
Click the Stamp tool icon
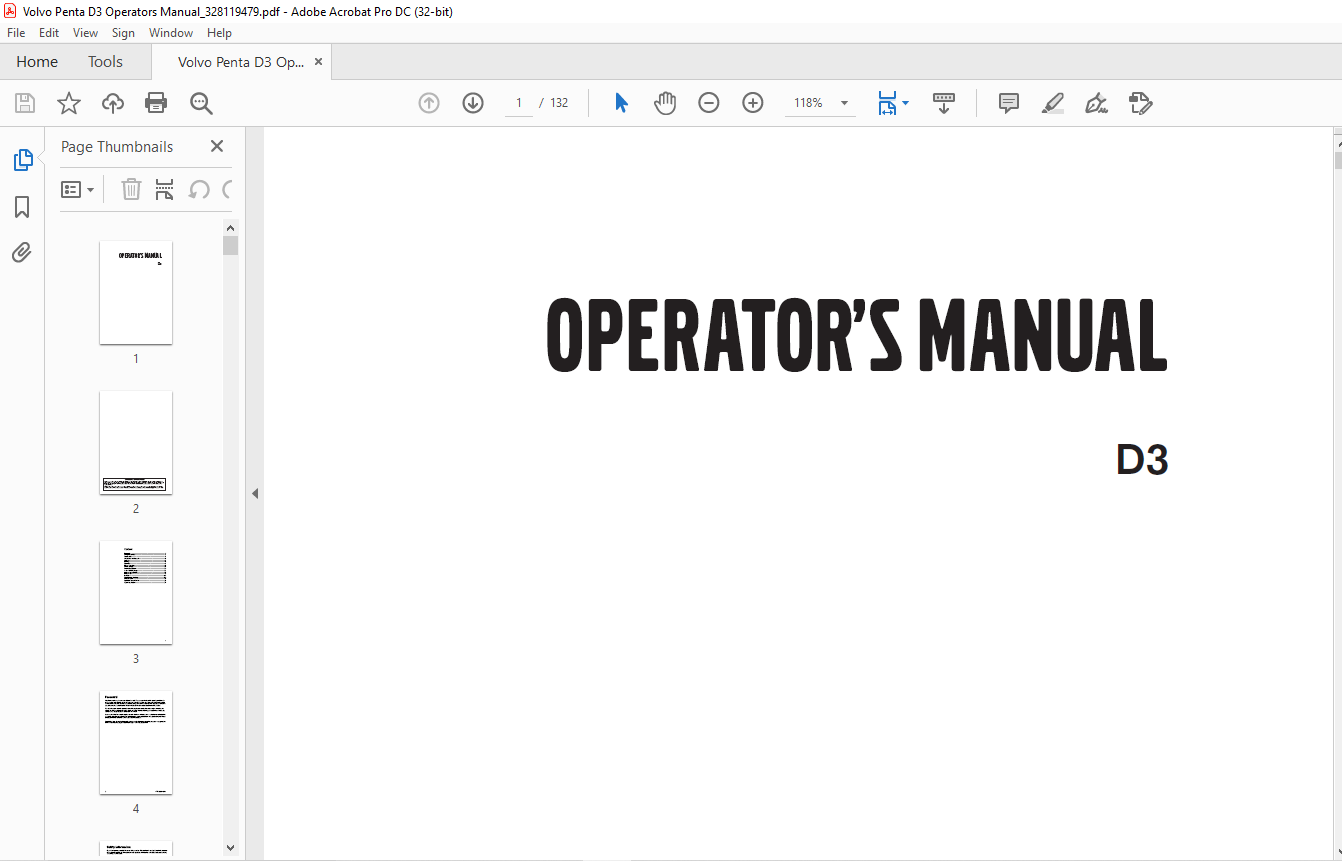[x=1141, y=103]
